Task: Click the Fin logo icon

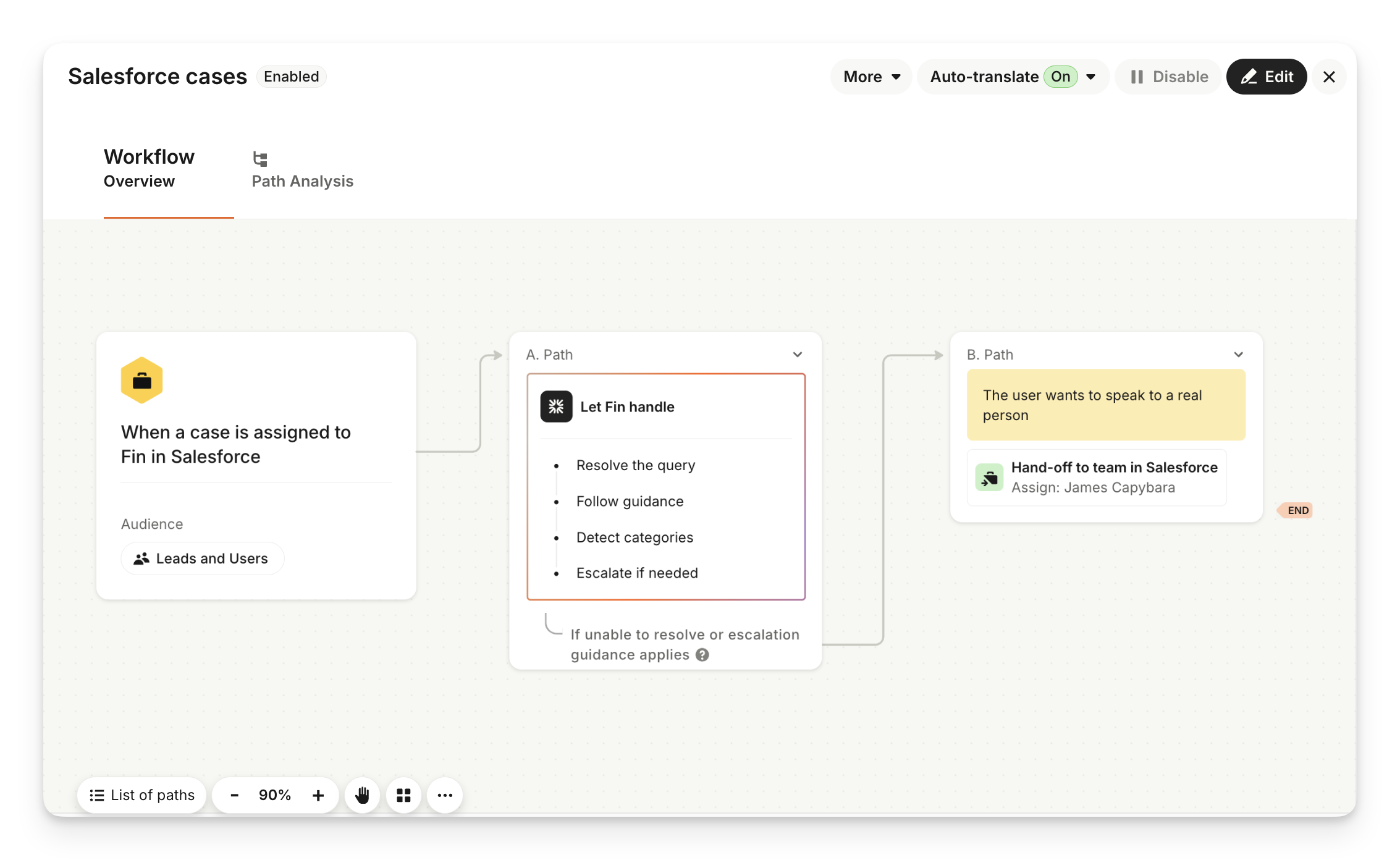Action: tap(556, 407)
